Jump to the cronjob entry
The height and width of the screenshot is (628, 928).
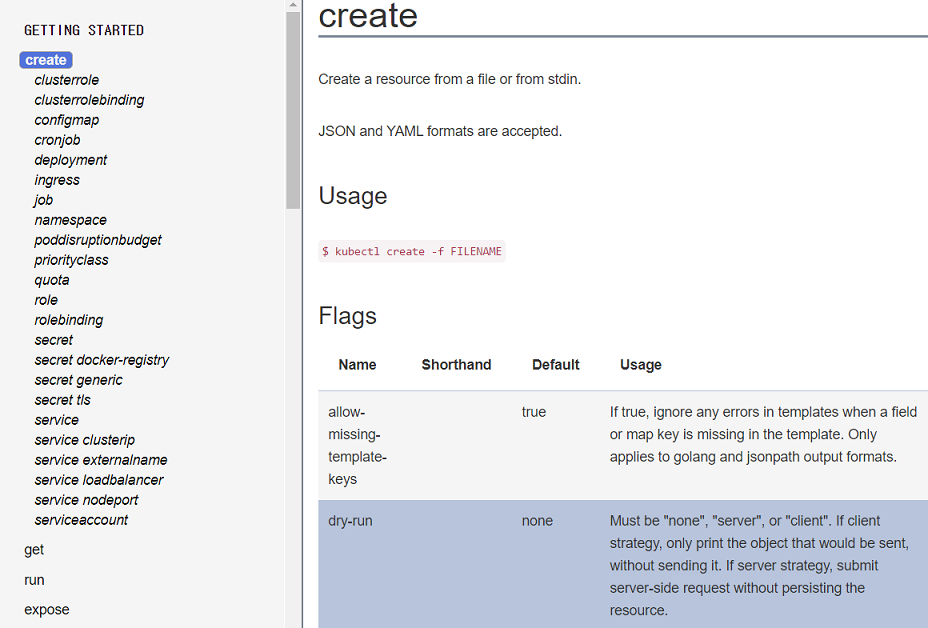coord(57,140)
